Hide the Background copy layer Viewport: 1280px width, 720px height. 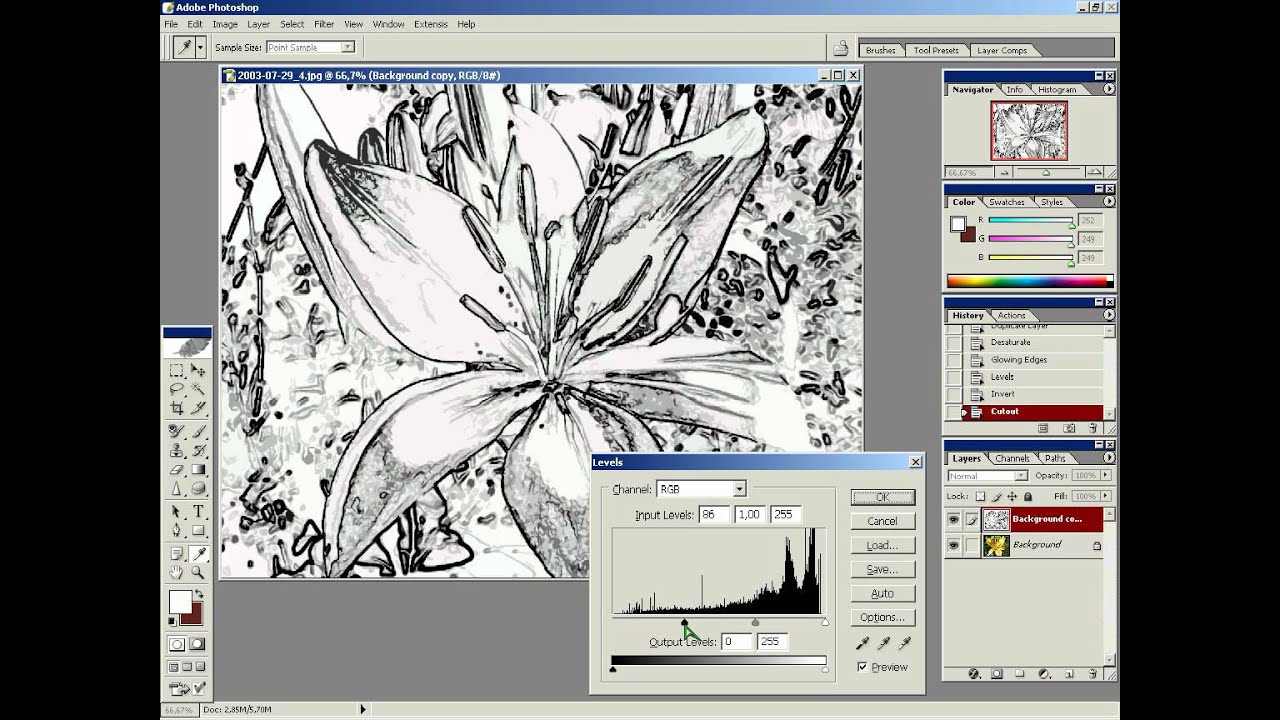tap(953, 519)
